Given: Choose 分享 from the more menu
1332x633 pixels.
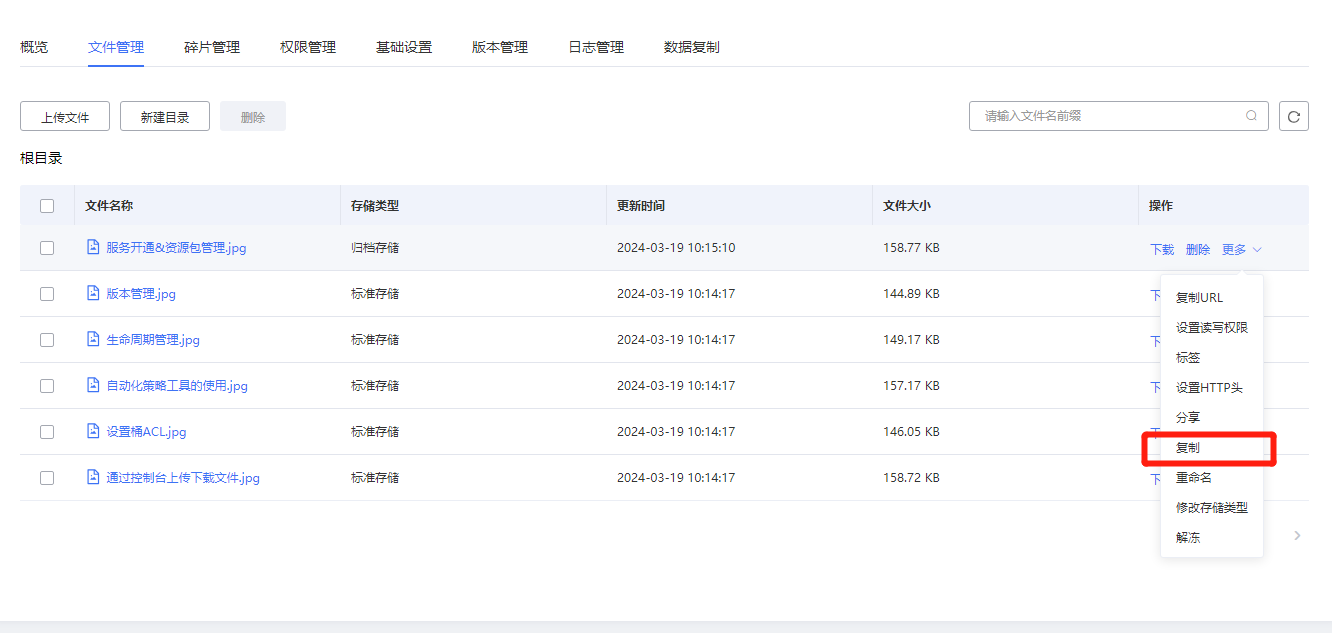Looking at the screenshot, I should 1212,417.
